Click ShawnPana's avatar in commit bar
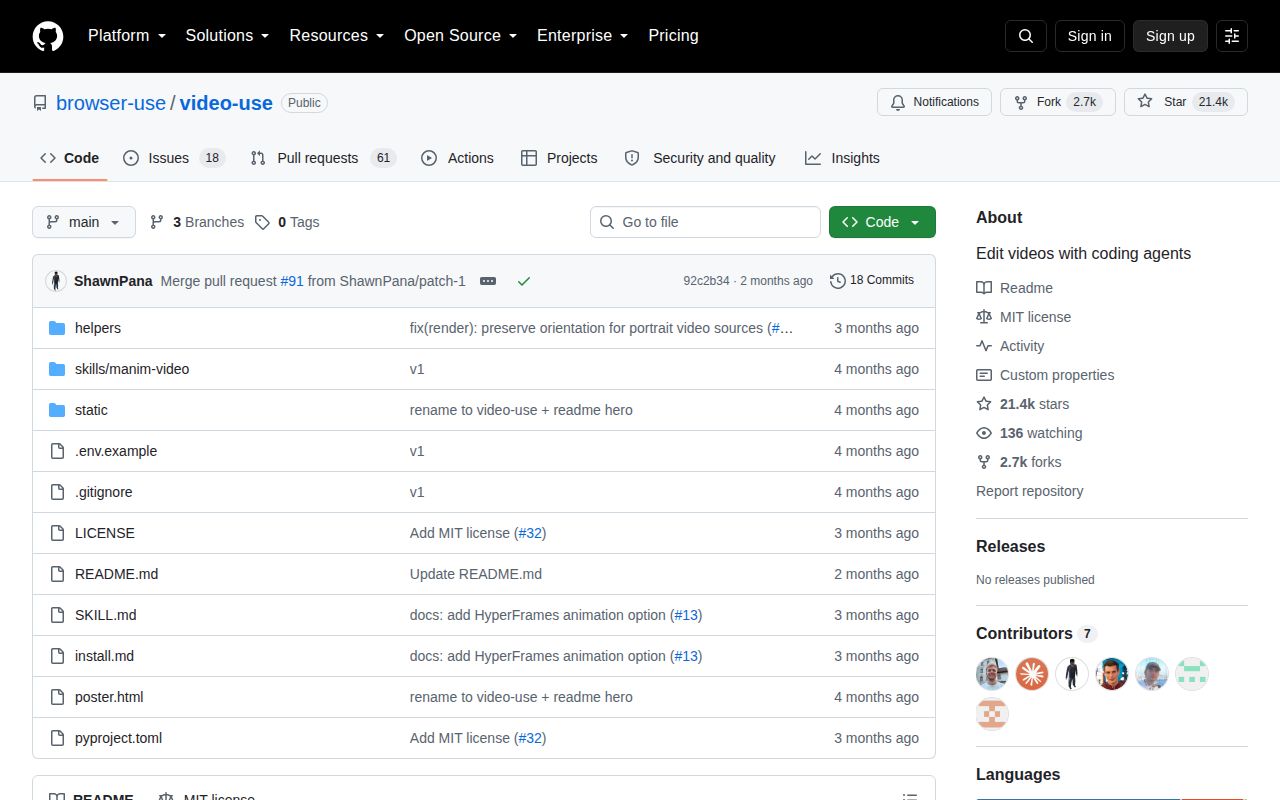This screenshot has height=800, width=1280. [56, 281]
